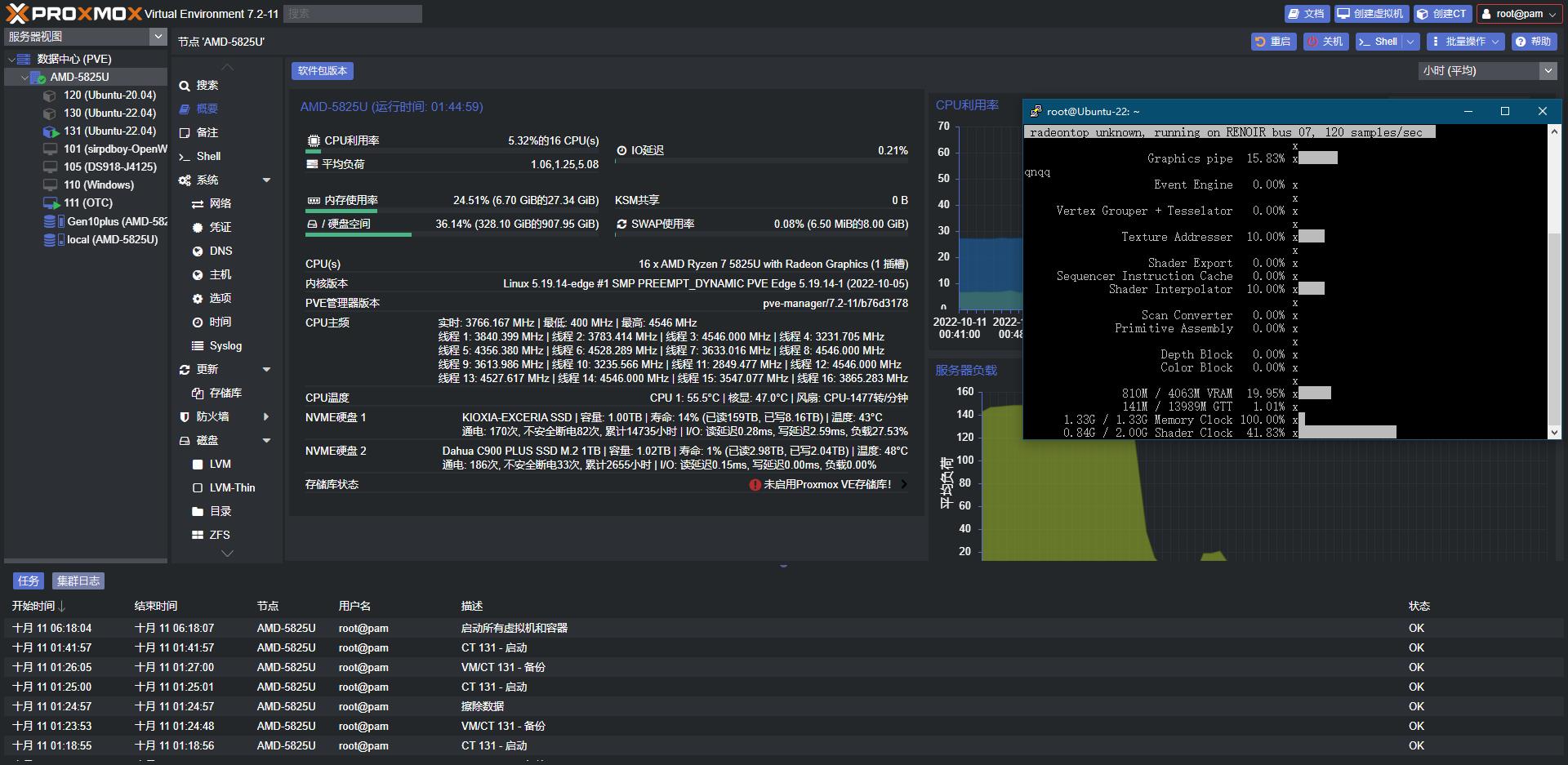Sort by 开始时间 column header
Viewport: 1568px width, 765px height.
click(38, 607)
